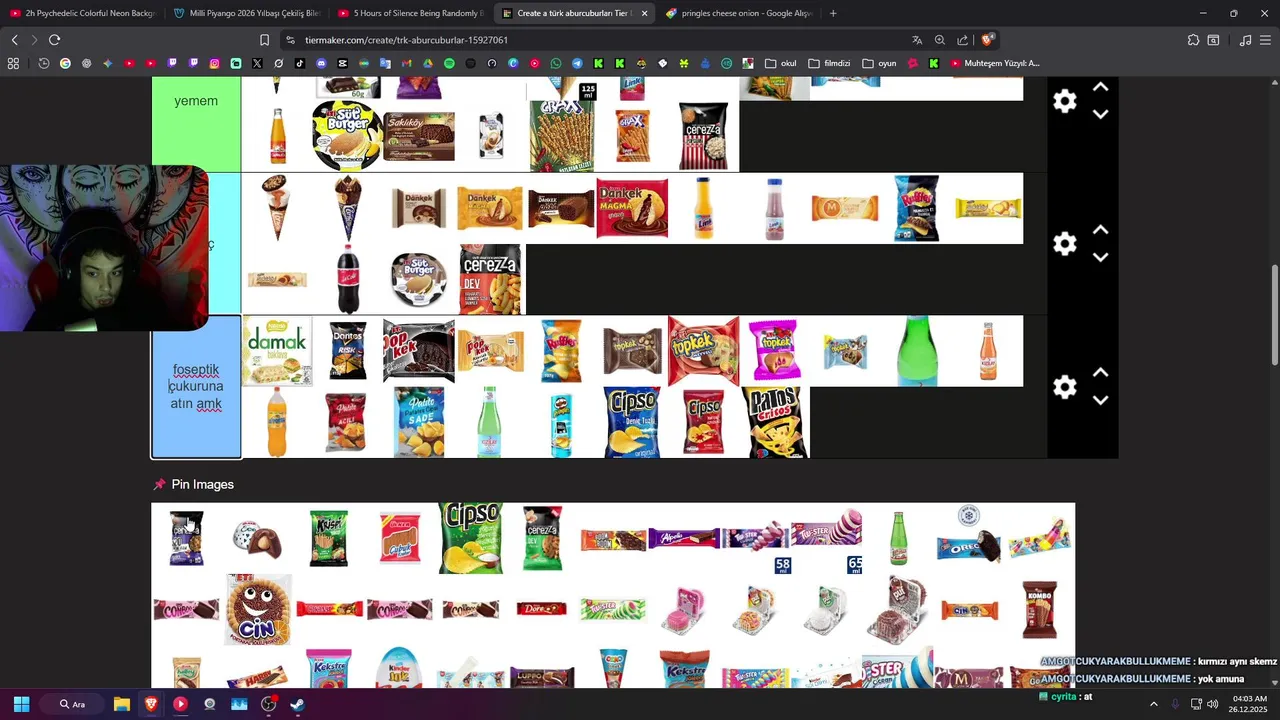Screen dimensions: 1280x720
Task: Select the Dankek Magma image
Action: pos(632,208)
